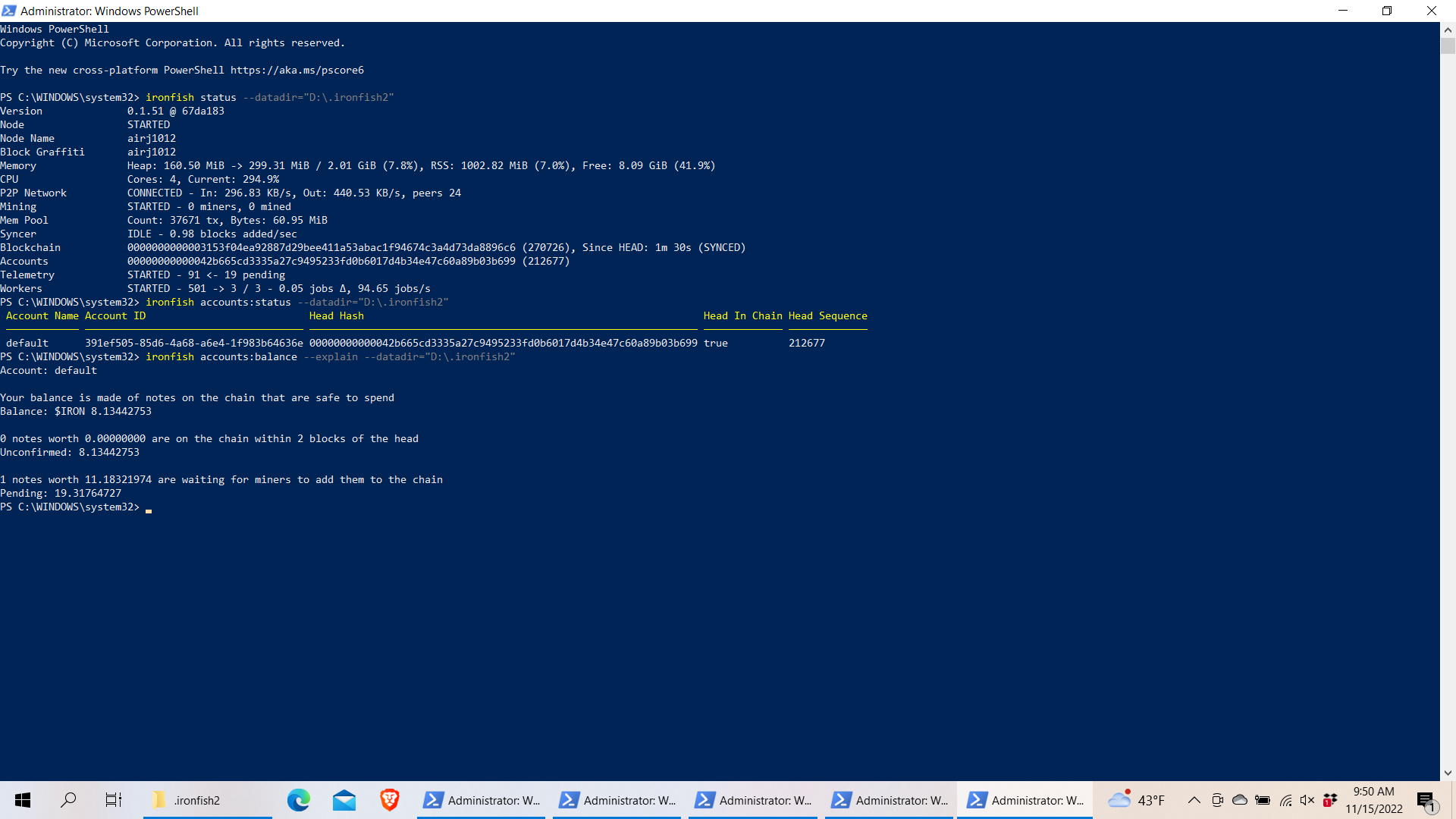Click 'Unconfirmed: 8.13442753' line
This screenshot has width=1456, height=819.
click(70, 453)
